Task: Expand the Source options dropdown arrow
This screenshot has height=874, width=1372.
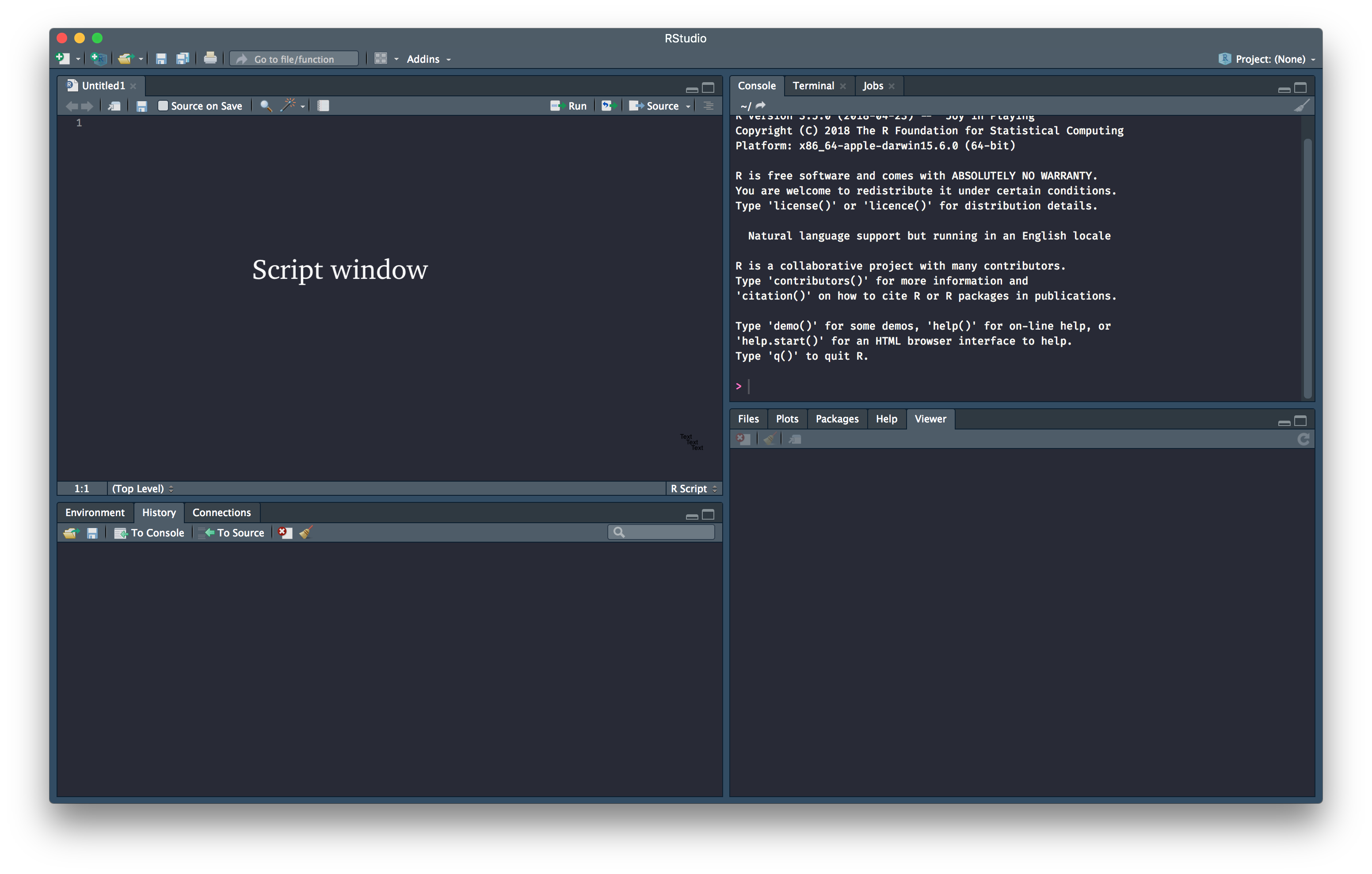Action: tap(688, 106)
